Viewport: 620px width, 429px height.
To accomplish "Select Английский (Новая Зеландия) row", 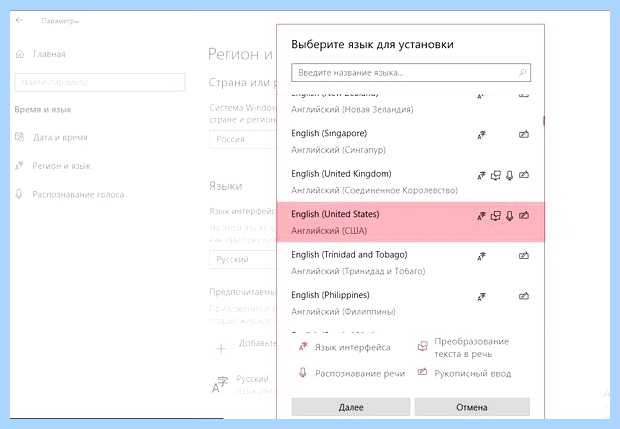I will 410,106.
